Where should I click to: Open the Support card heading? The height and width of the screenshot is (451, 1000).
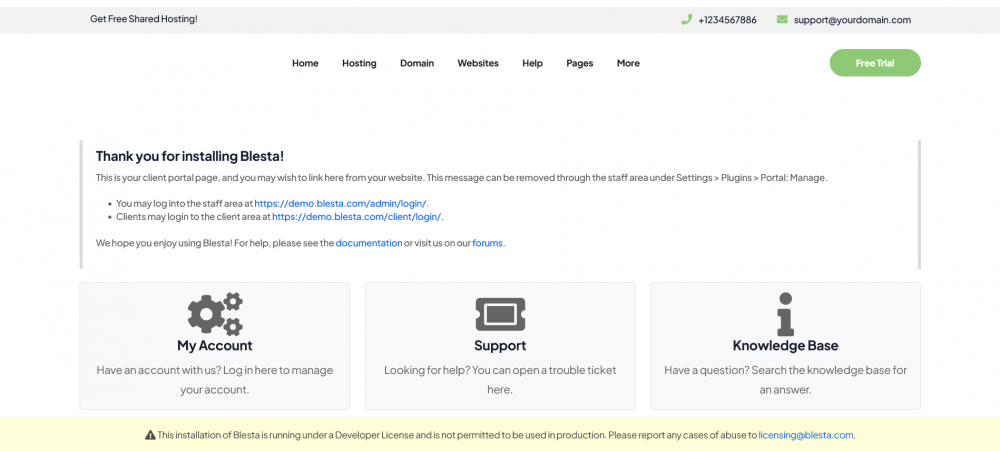[500, 346]
